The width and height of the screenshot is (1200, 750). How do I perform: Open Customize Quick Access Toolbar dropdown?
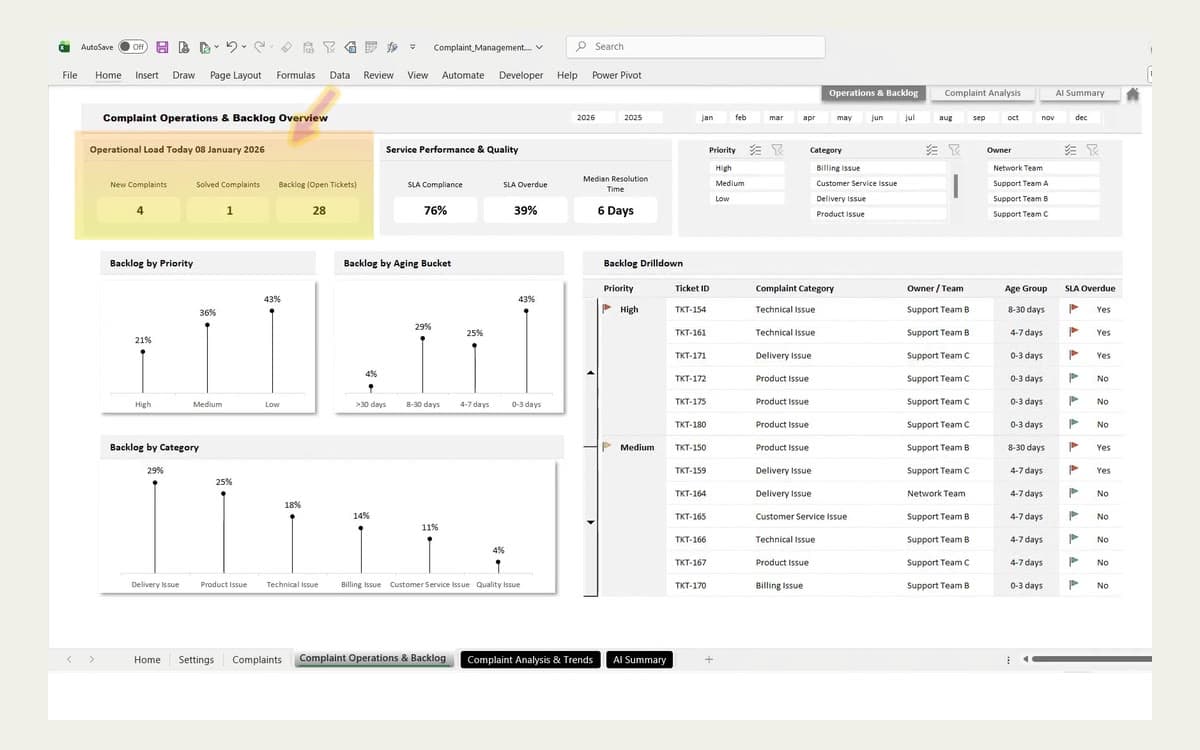pyautogui.click(x=412, y=47)
